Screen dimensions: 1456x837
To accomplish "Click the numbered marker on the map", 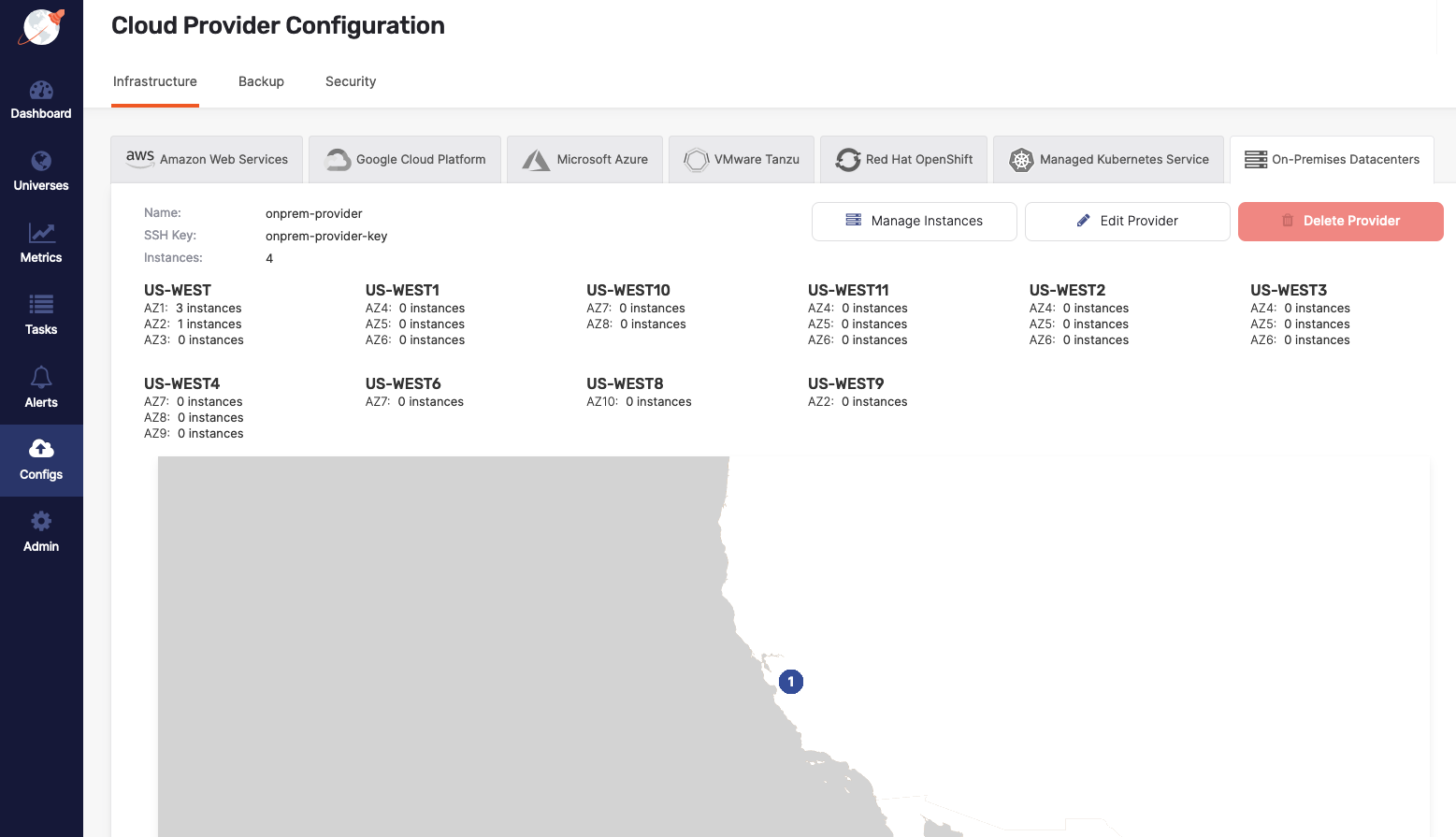I will (790, 682).
